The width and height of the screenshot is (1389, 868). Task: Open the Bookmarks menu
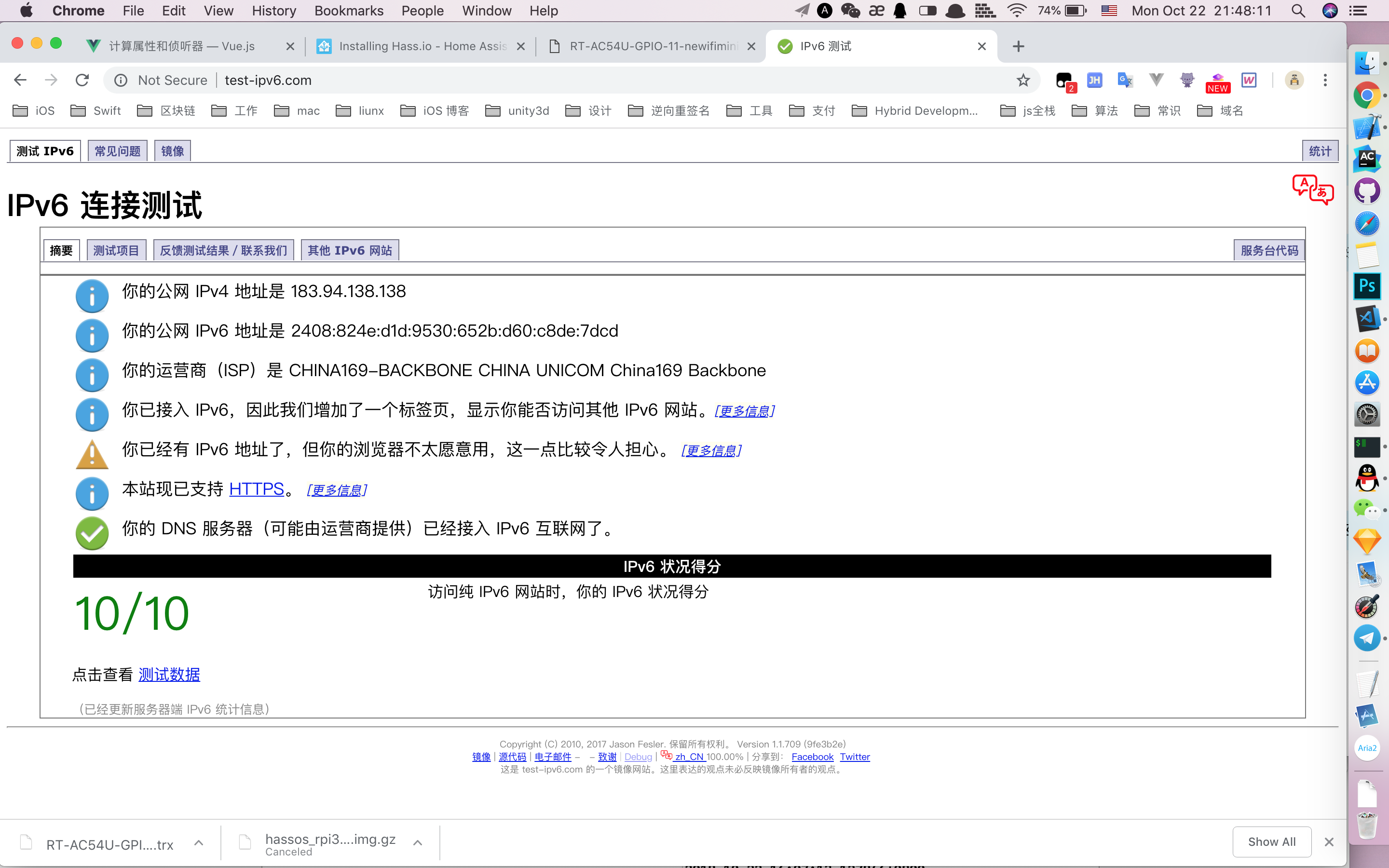click(x=348, y=11)
